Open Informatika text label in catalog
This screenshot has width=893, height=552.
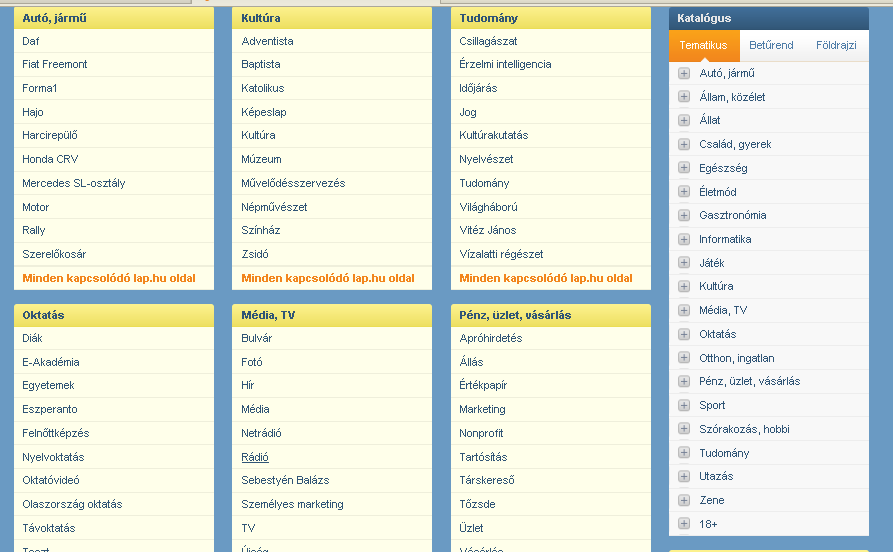pyautogui.click(x=725, y=239)
